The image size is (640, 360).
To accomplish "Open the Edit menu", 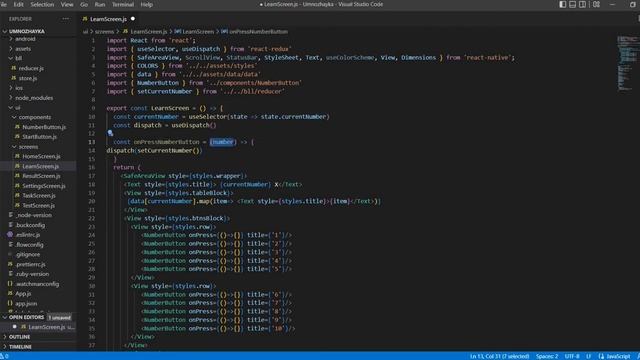I will [x=18, y=4].
